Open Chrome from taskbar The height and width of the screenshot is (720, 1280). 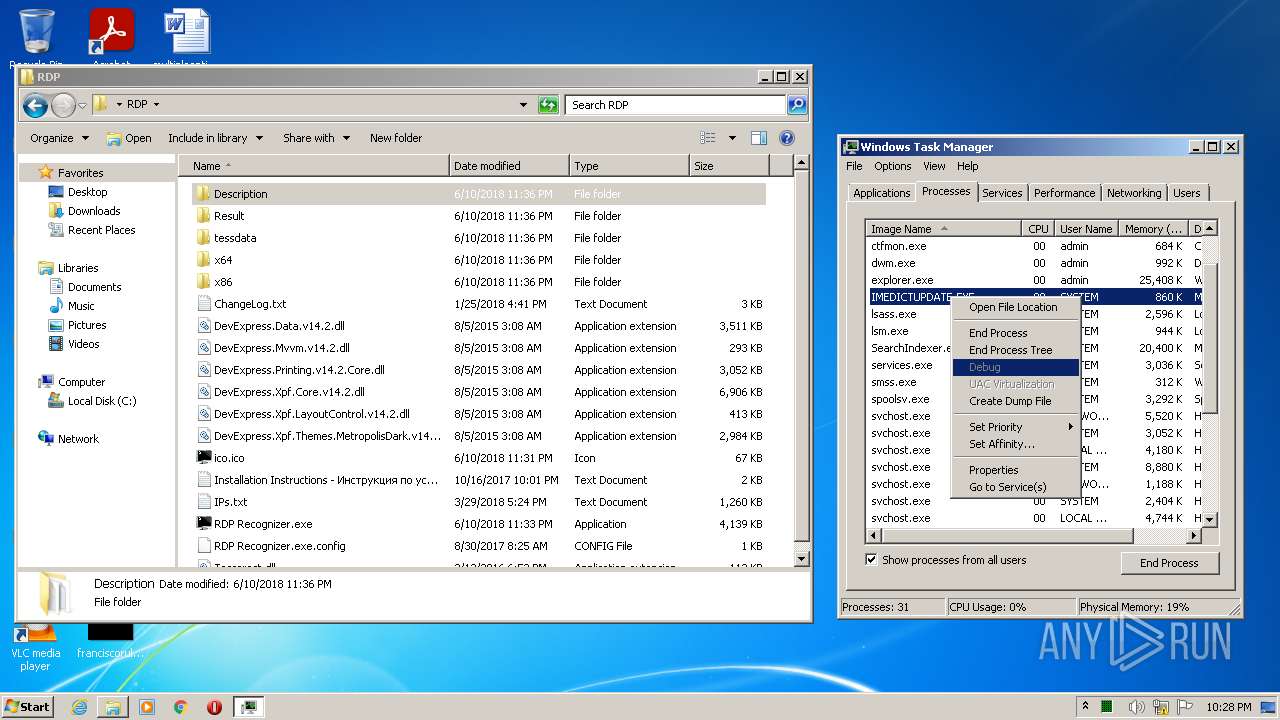181,707
